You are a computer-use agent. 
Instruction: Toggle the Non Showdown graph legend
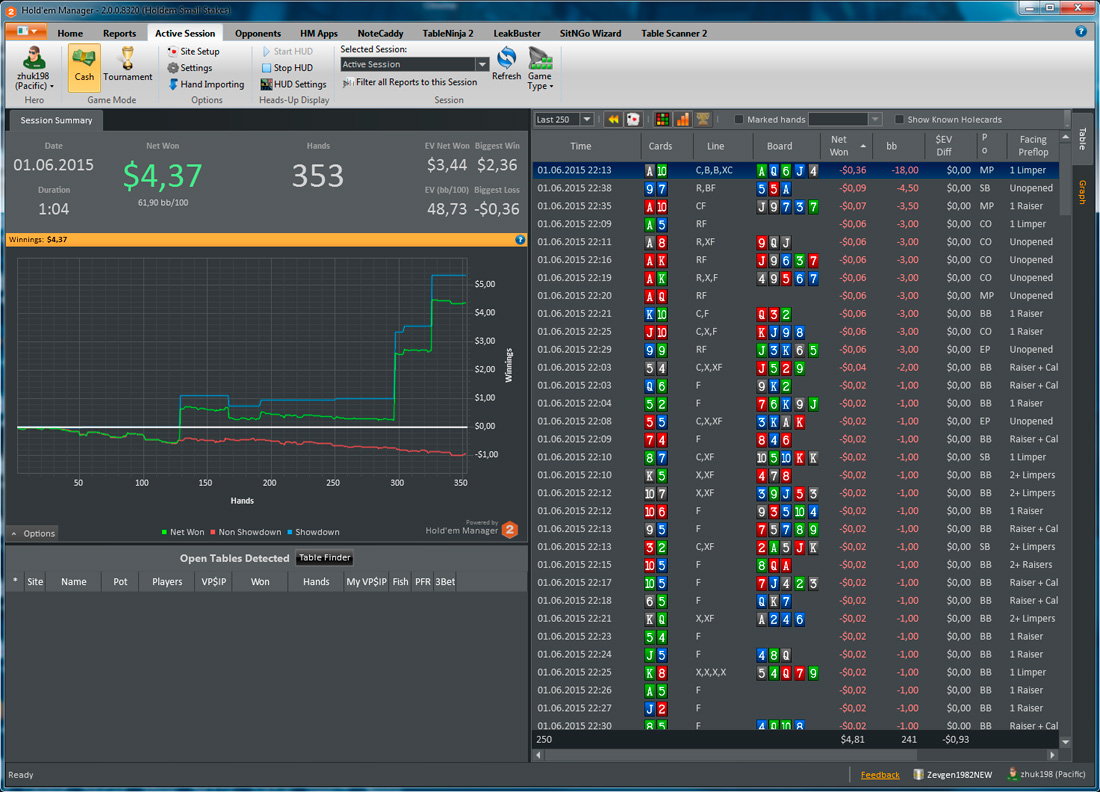246,532
